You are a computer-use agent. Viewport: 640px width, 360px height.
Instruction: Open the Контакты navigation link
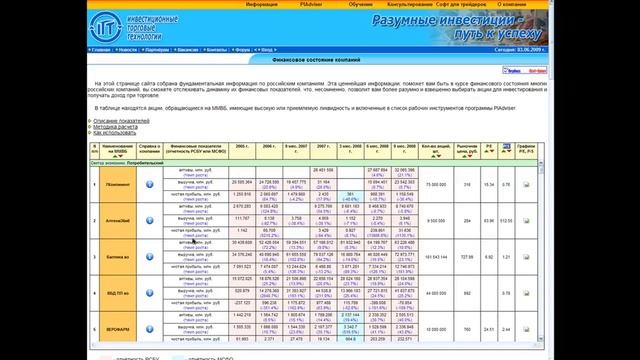coord(217,50)
